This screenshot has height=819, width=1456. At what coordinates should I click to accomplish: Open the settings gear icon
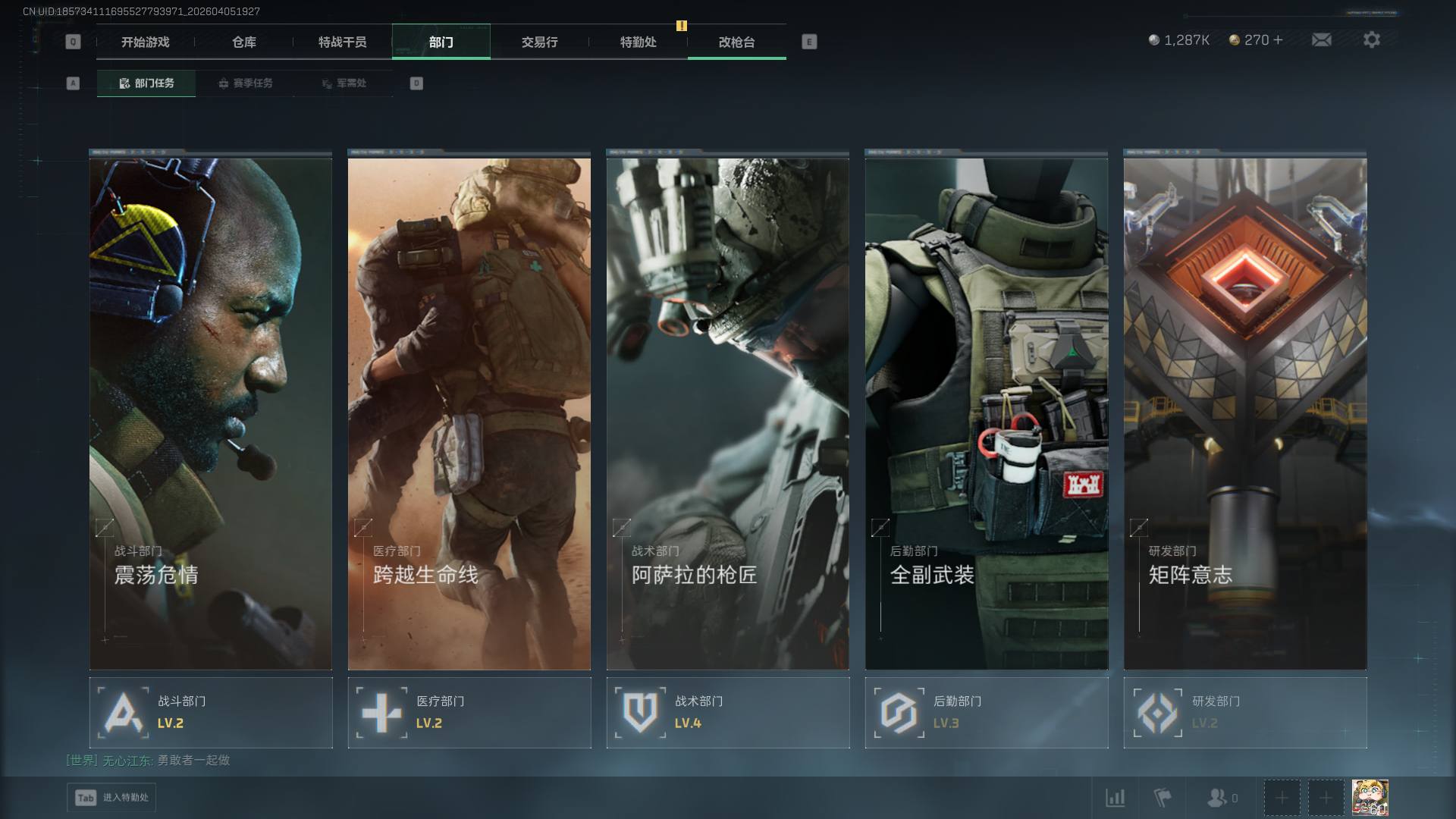coord(1371,39)
